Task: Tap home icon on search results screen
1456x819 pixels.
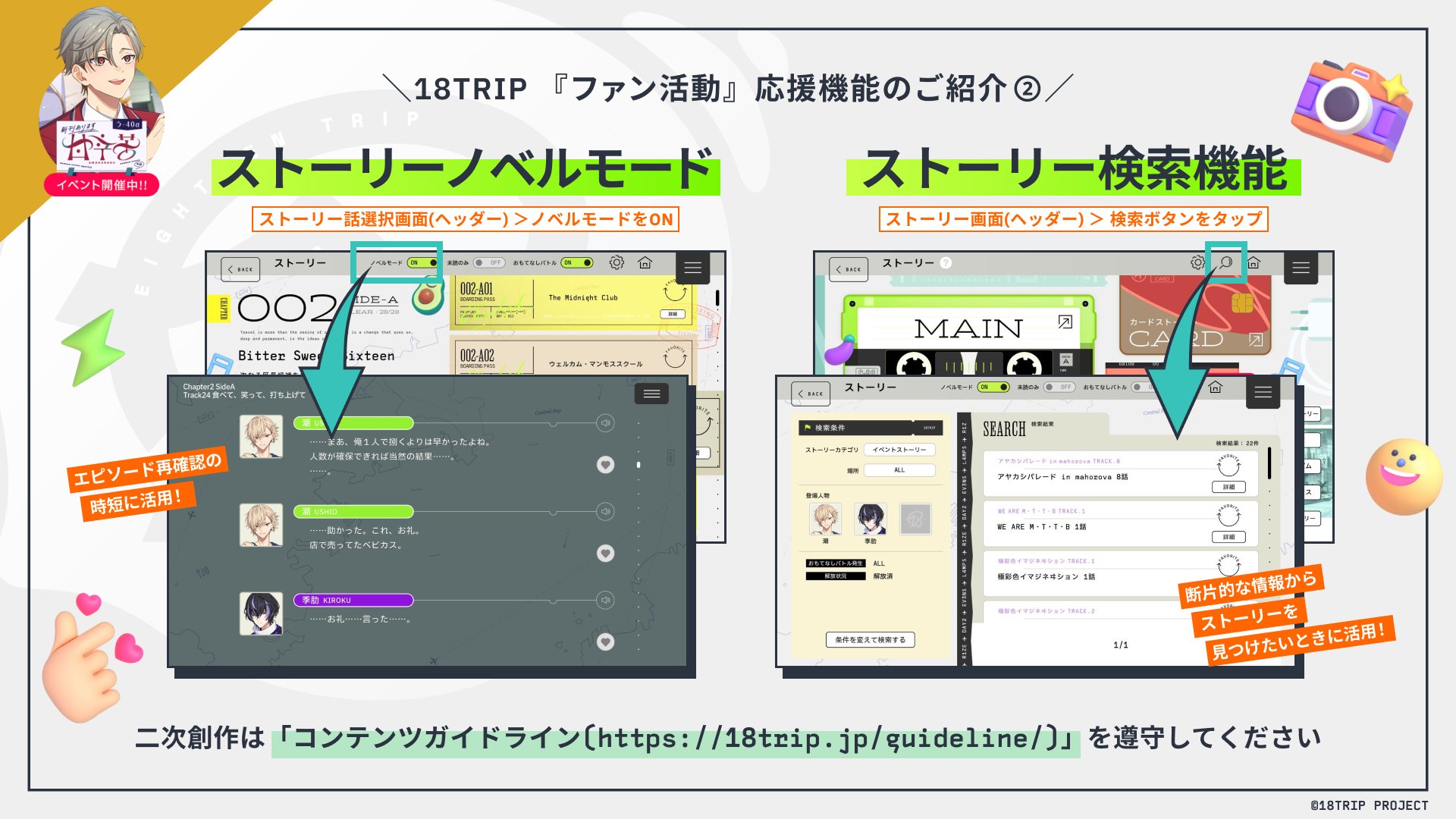Action: click(1216, 387)
